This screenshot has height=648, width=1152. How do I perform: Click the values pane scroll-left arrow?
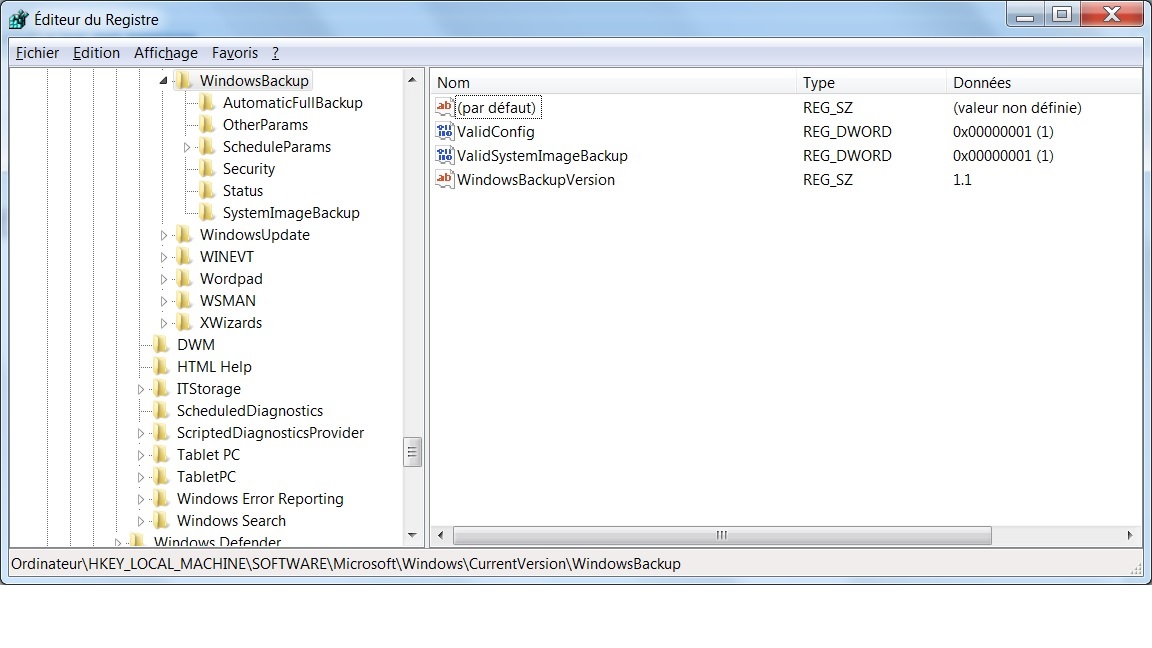click(x=440, y=536)
